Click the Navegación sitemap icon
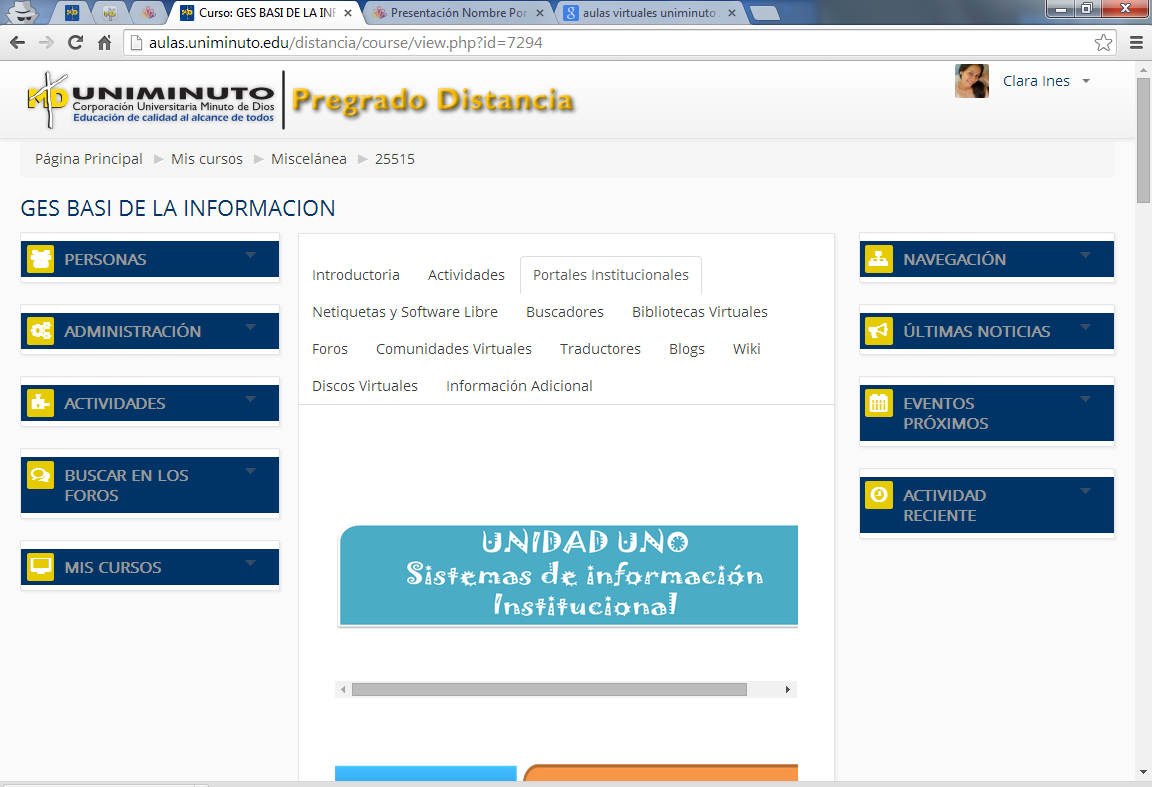Screen dimensions: 1152x787 tap(879, 259)
